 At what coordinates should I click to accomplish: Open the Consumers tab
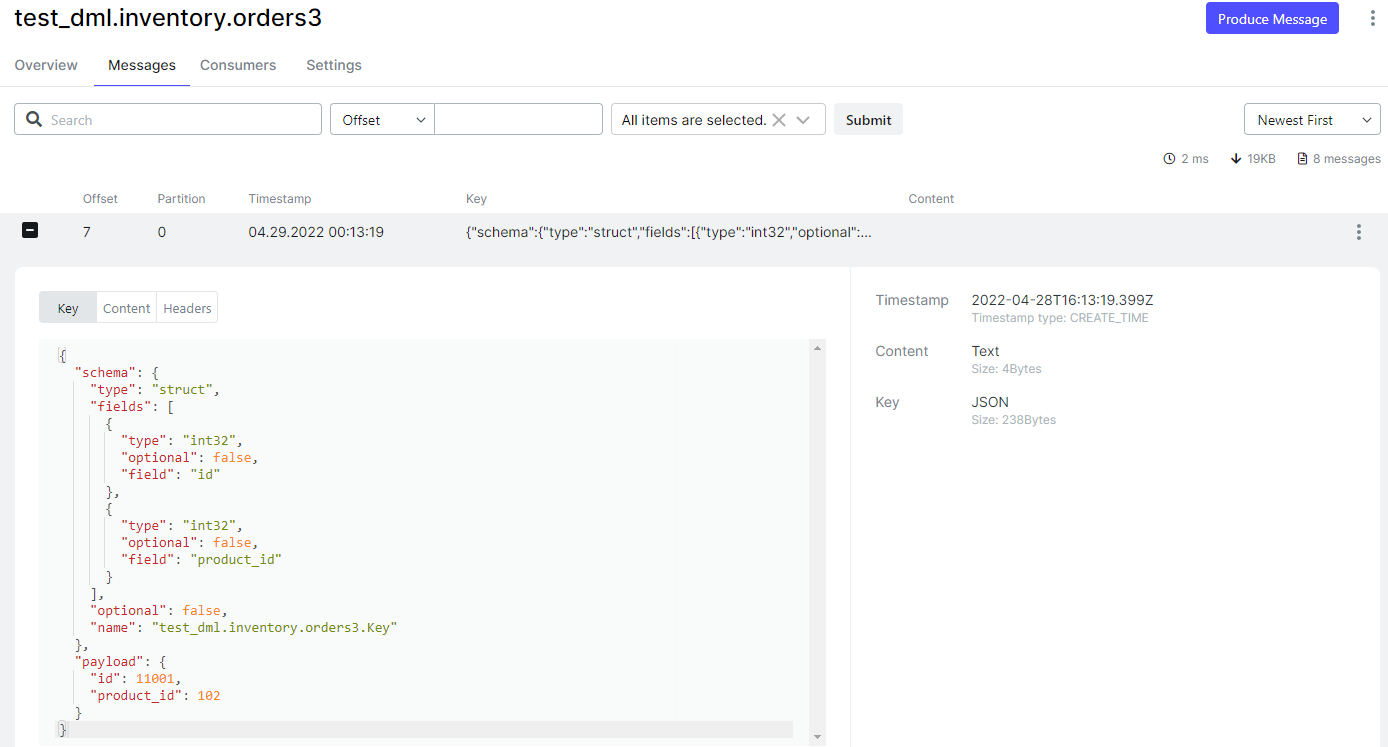tap(238, 65)
